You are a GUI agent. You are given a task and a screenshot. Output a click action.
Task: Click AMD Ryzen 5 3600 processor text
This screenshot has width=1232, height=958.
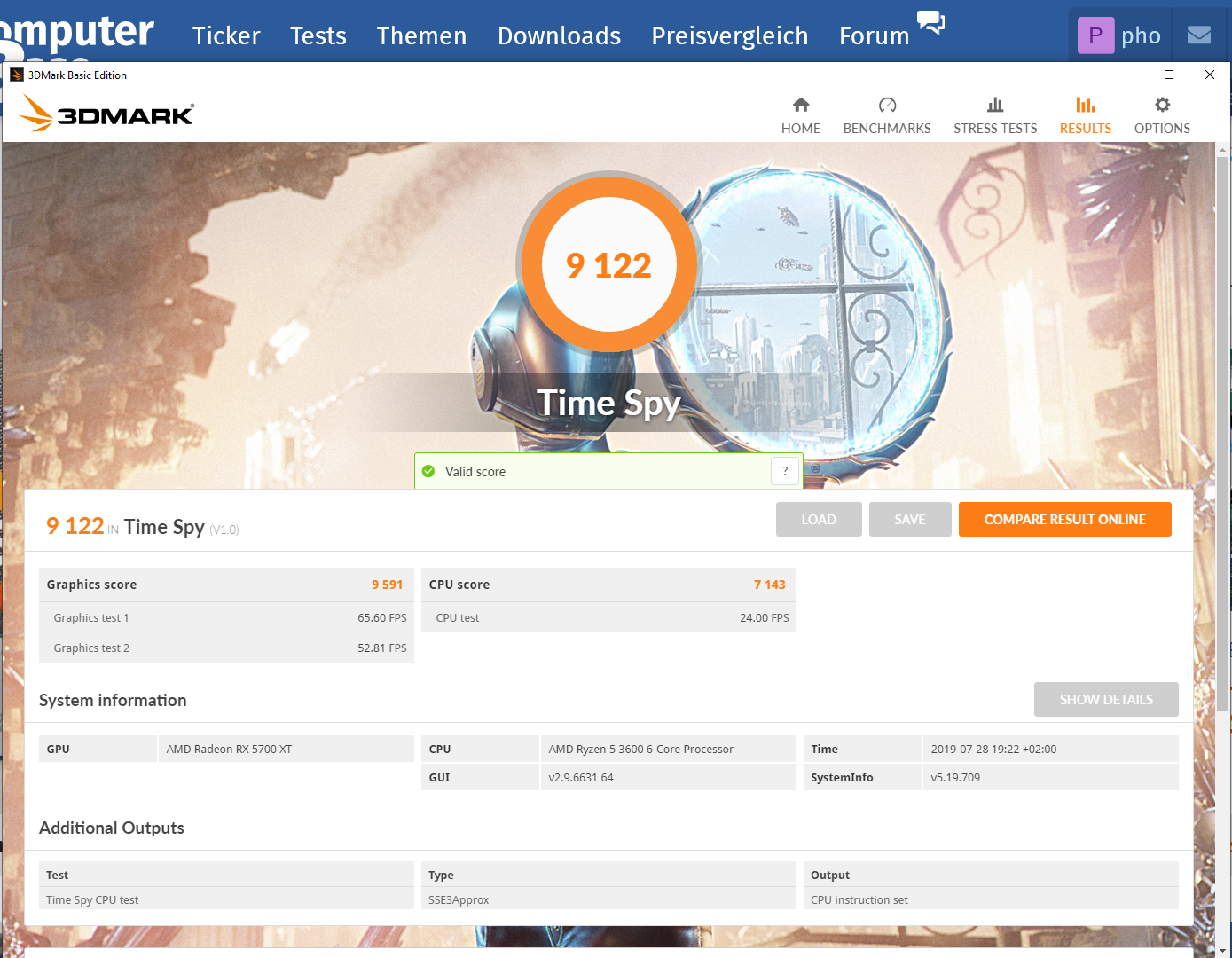pos(640,749)
